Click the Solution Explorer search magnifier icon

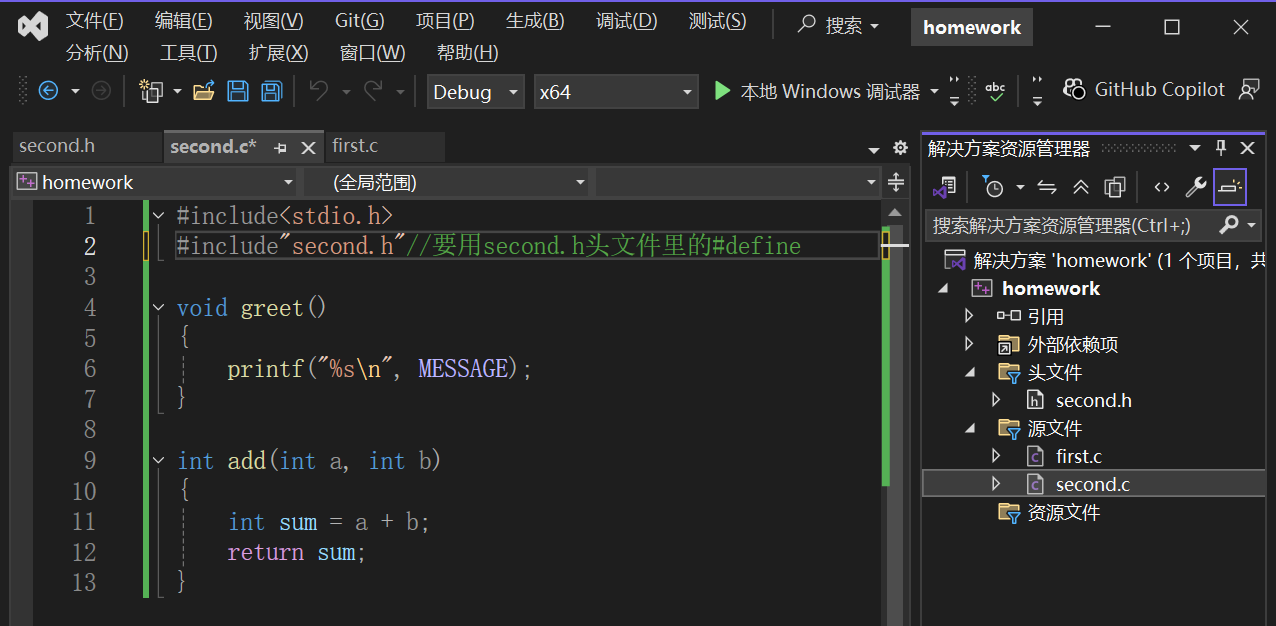[1229, 225]
